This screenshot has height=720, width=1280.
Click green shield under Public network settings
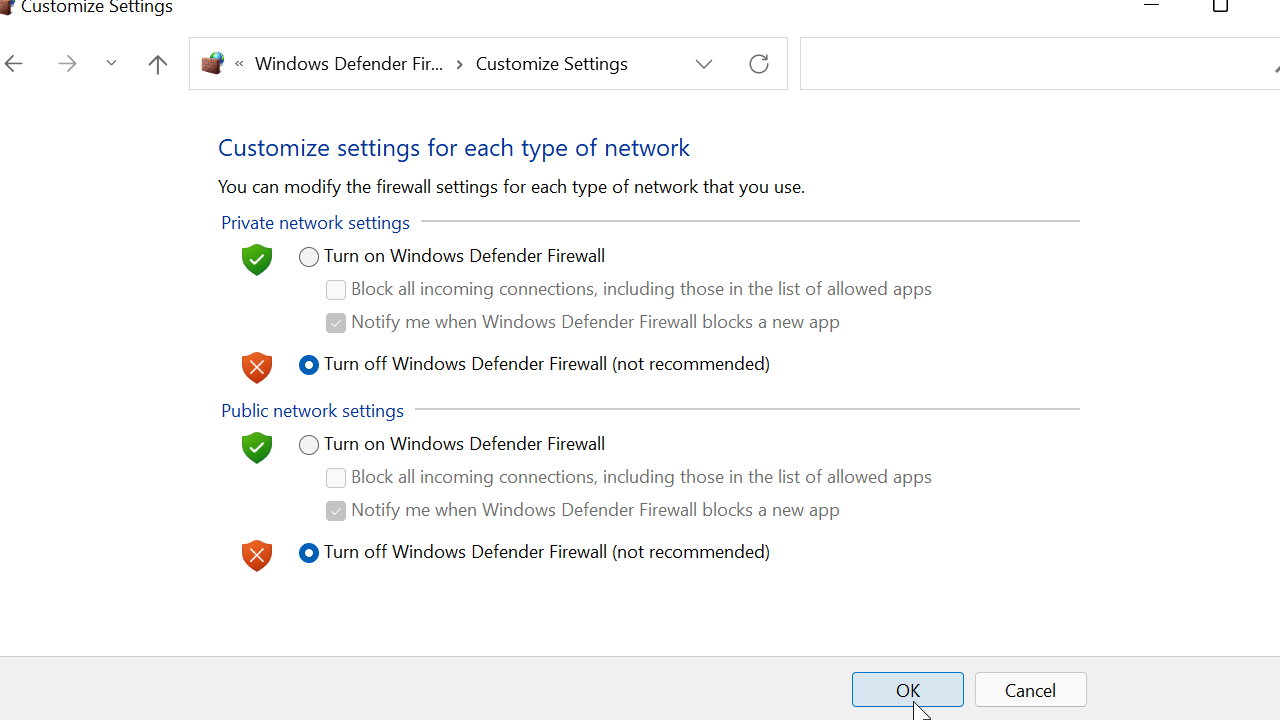pos(257,447)
